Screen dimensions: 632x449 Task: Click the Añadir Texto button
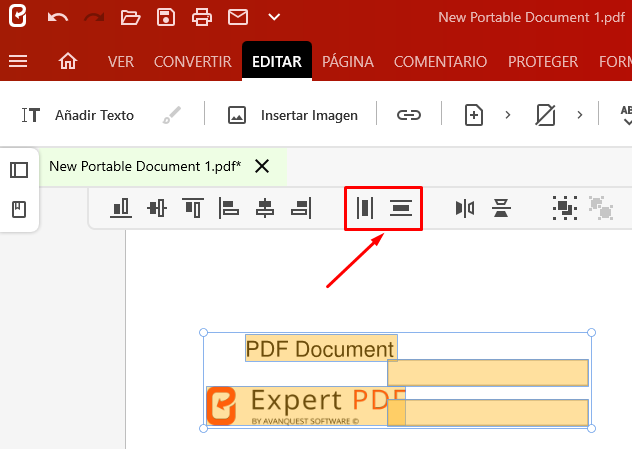click(x=78, y=115)
